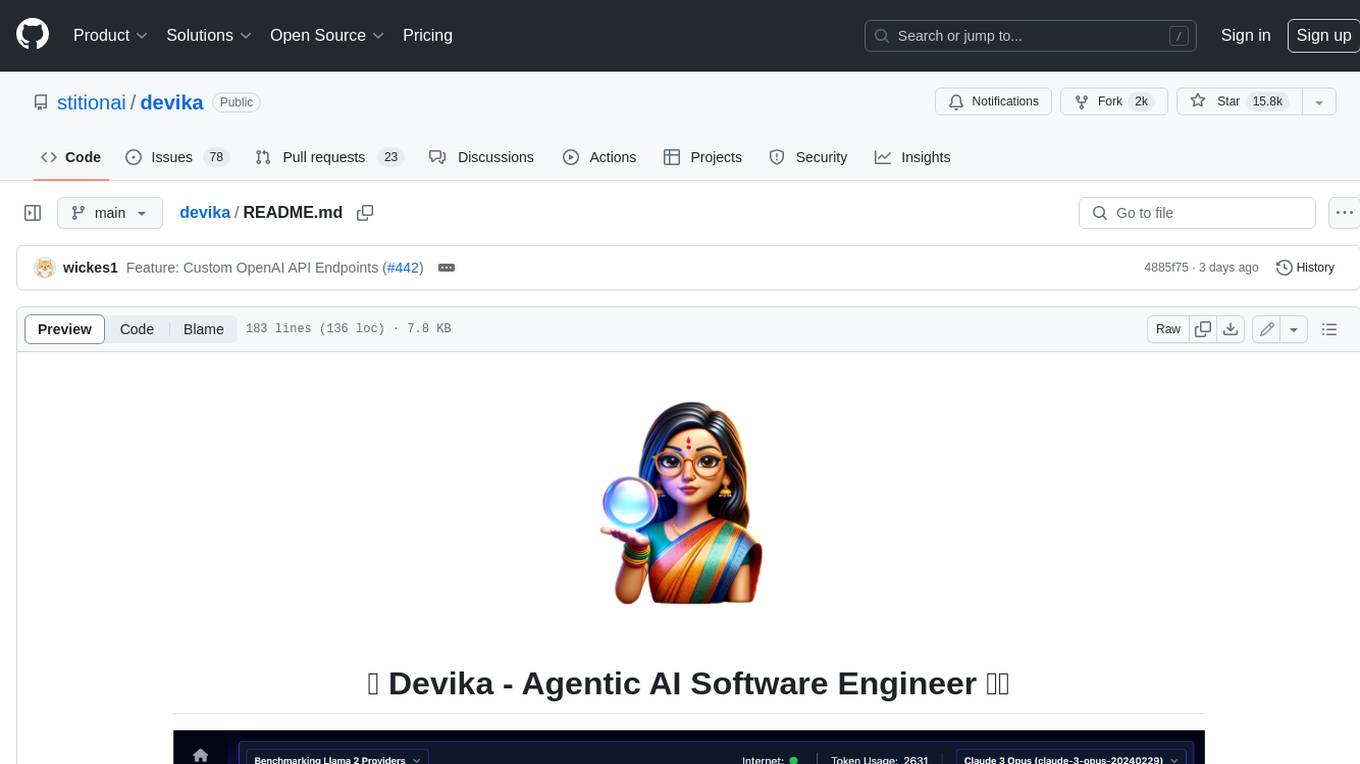1360x764 pixels.
Task: Download the raw file
Action: pos(1231,329)
